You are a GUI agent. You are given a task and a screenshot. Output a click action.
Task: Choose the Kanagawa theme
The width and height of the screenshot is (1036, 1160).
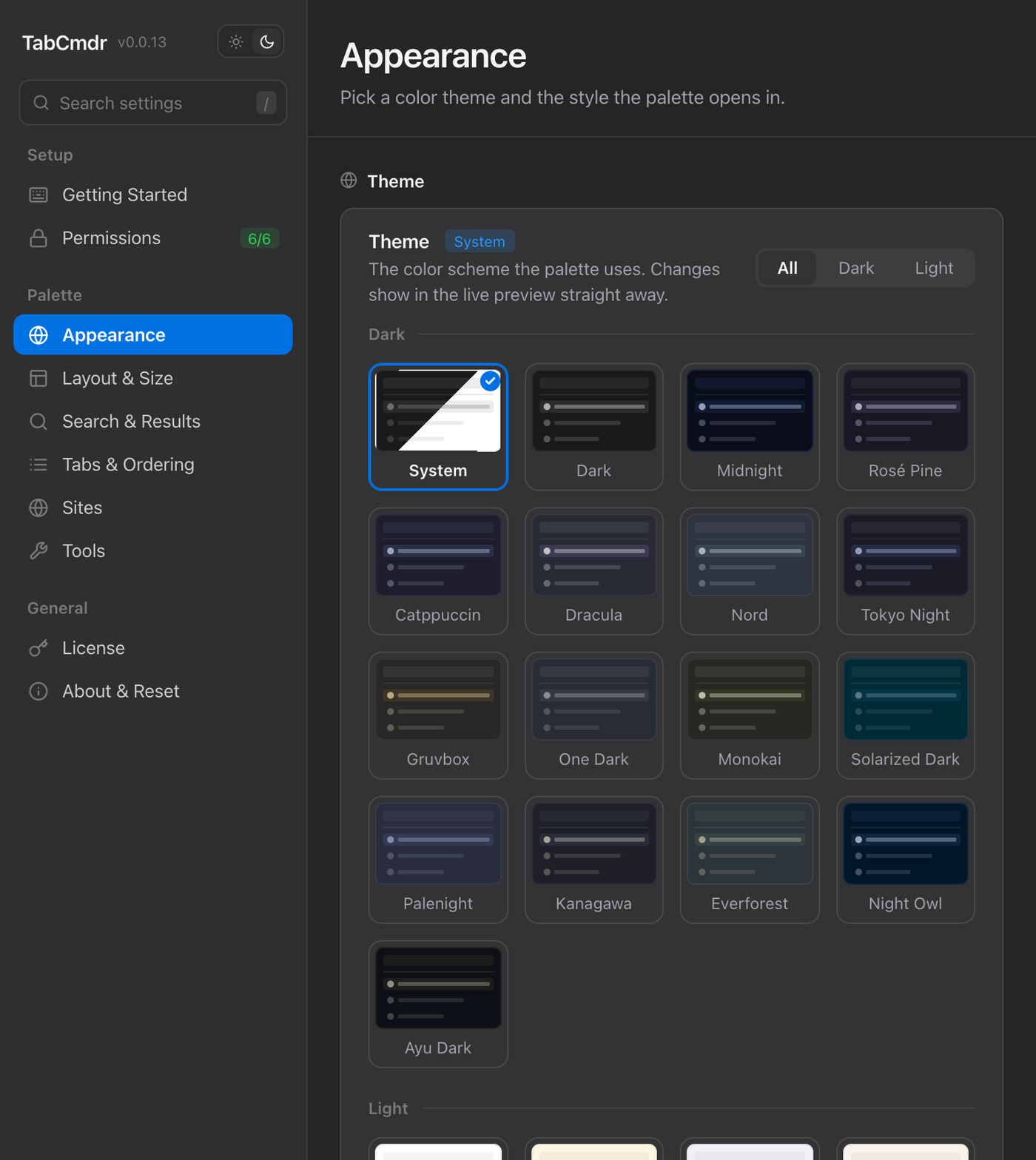point(594,860)
